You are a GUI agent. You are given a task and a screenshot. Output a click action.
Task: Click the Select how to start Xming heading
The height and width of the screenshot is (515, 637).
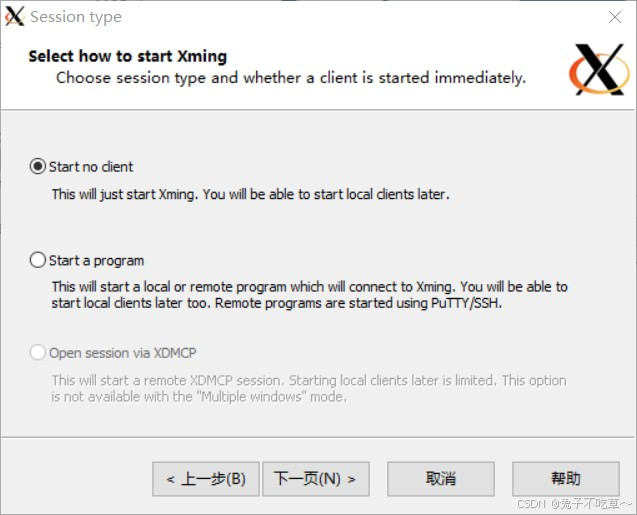pyautogui.click(x=128, y=56)
